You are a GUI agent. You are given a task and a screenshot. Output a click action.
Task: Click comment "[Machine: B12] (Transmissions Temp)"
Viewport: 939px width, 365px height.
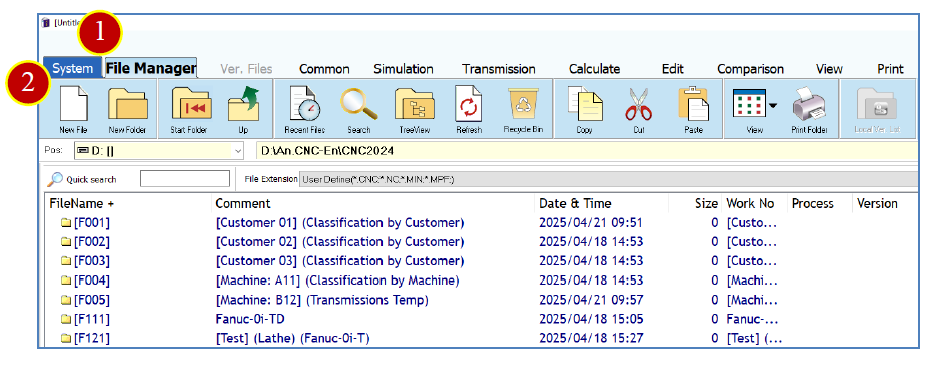coord(322,300)
